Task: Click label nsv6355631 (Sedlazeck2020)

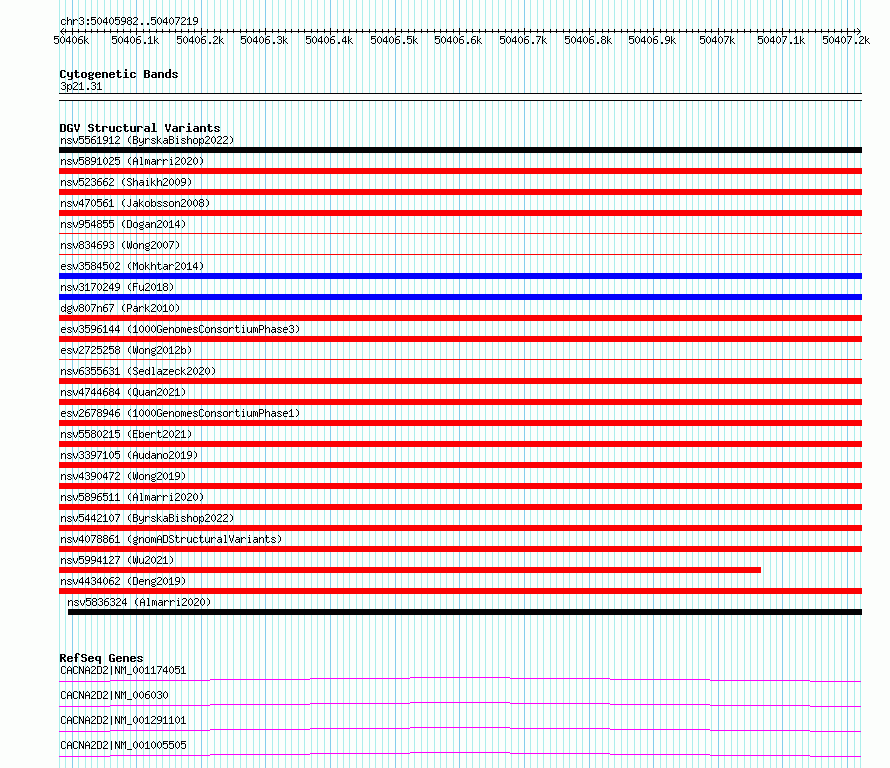Action: point(138,371)
